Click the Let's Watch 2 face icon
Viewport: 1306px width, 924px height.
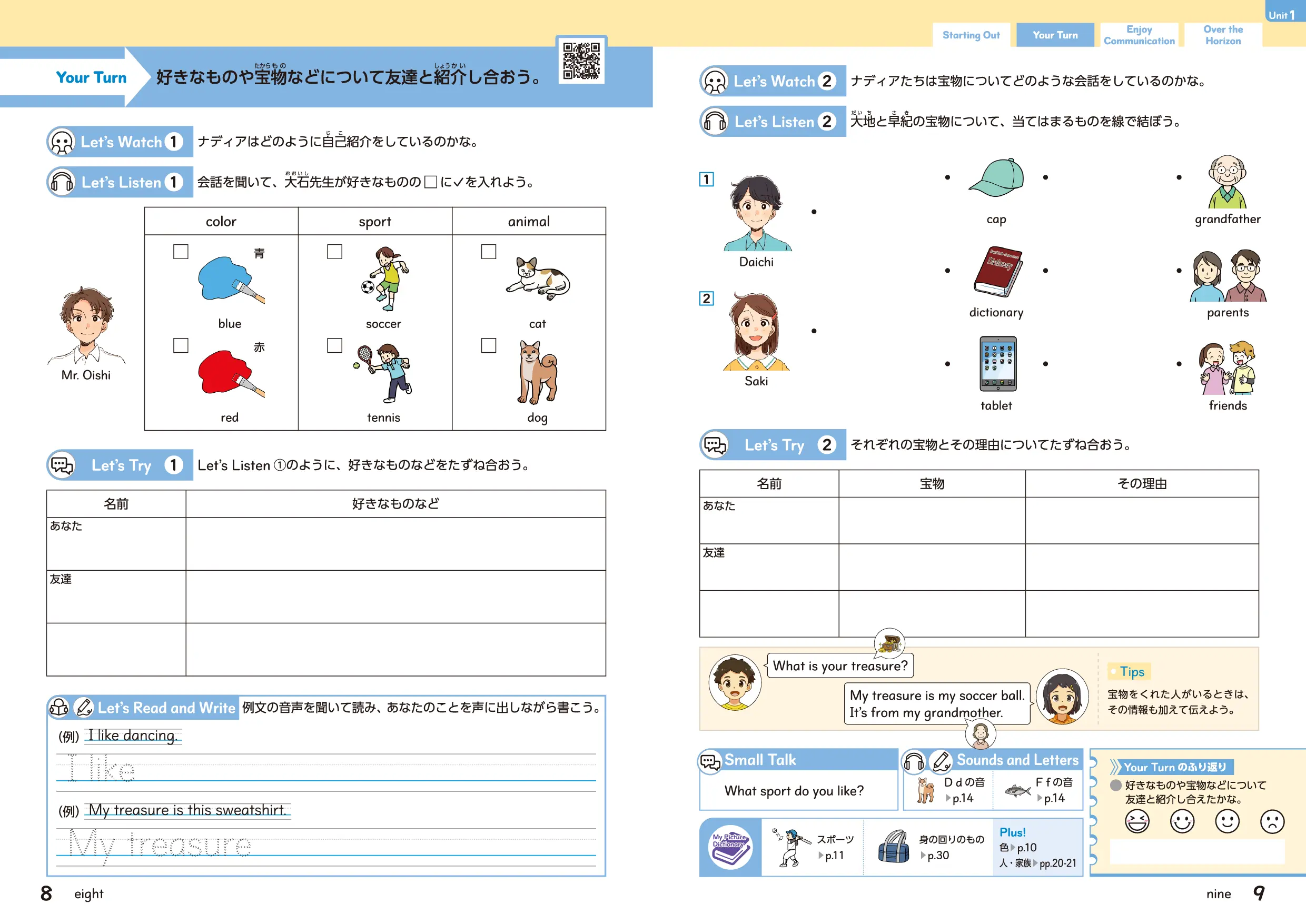click(715, 82)
